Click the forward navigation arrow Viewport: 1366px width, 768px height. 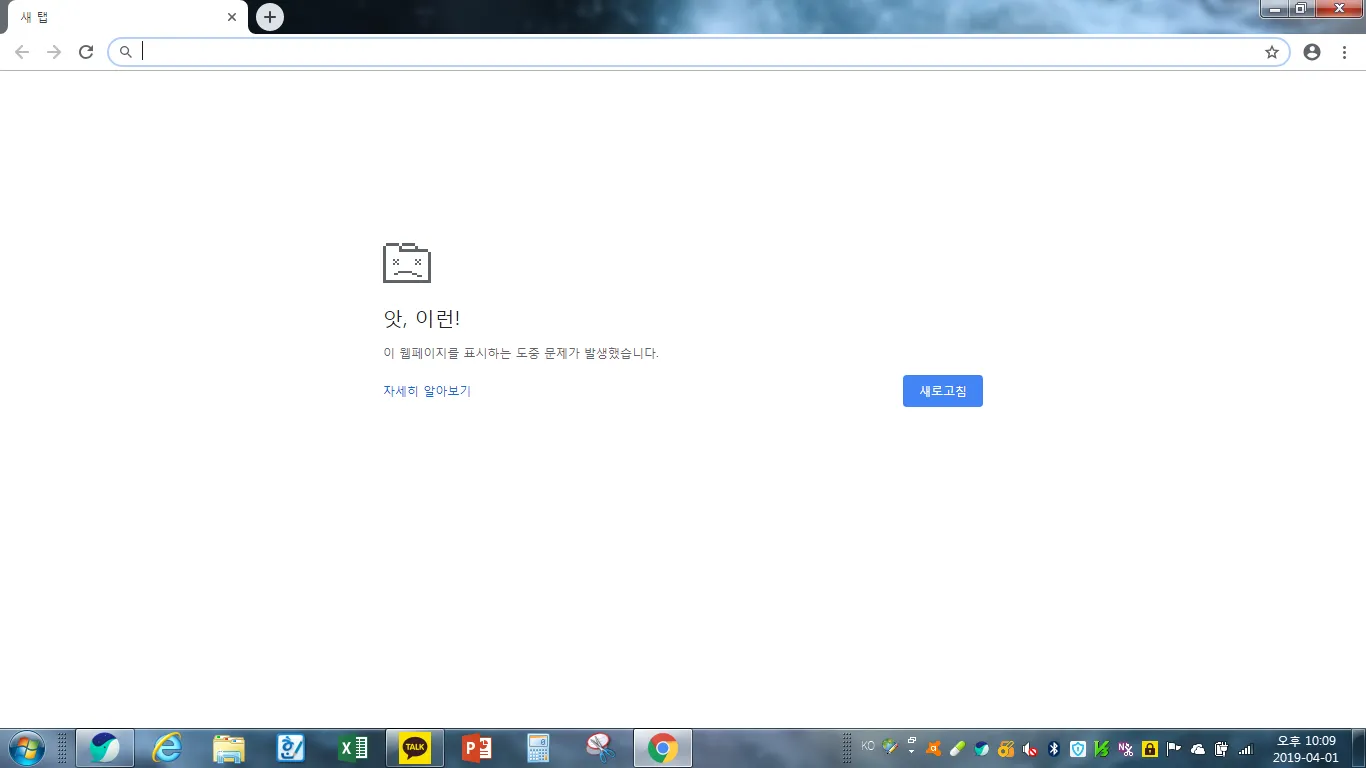[x=53, y=52]
